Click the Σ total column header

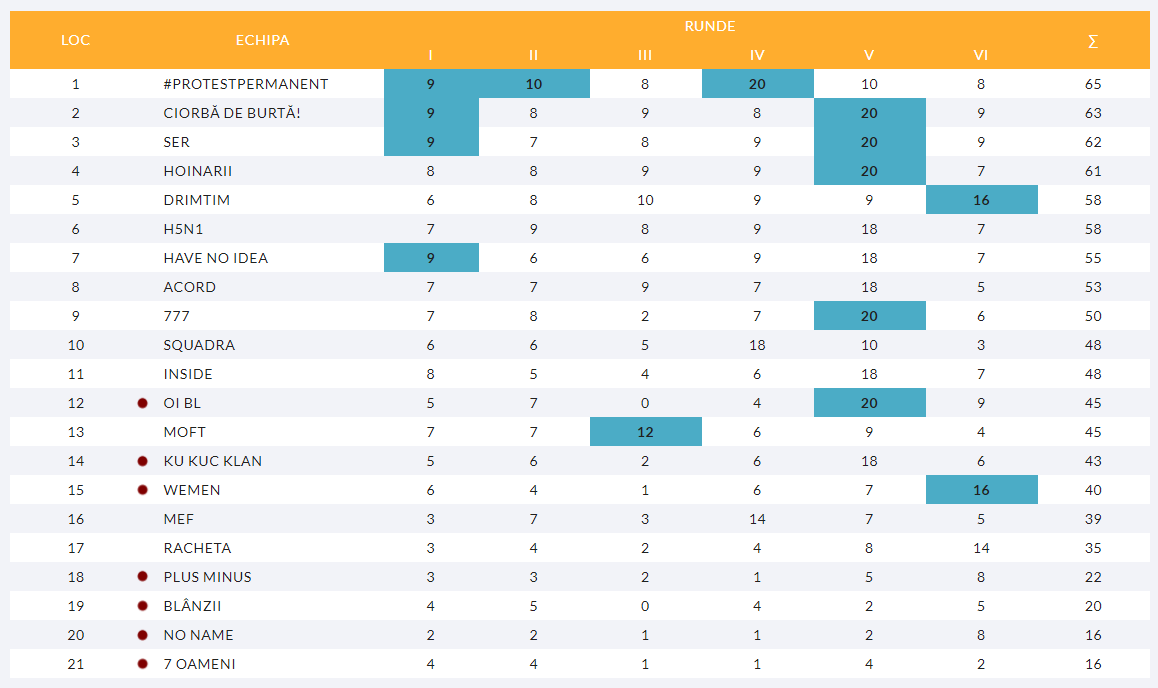click(x=1093, y=41)
